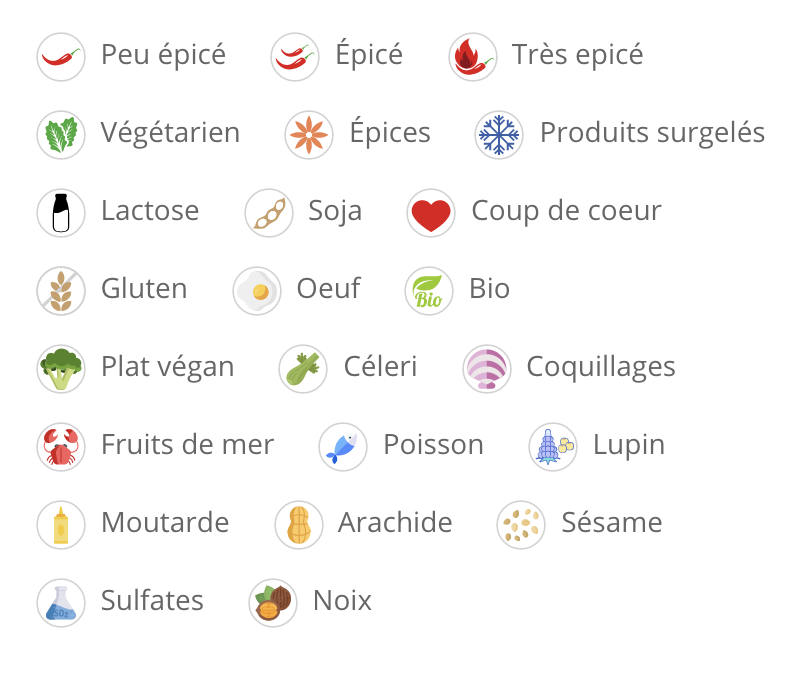This screenshot has height=676, width=806.
Task: Select the flaming chili Très epicé icon
Action: pyautogui.click(x=472, y=56)
